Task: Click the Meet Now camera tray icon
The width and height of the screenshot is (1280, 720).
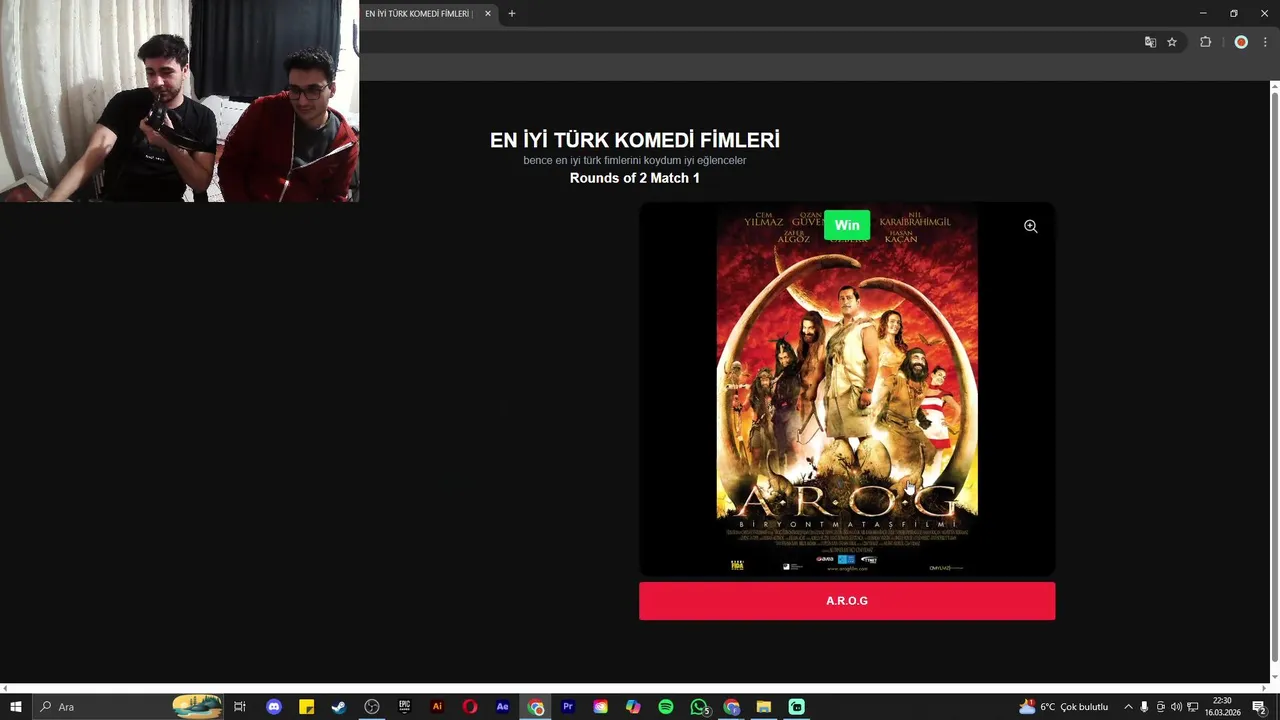Action: tap(1160, 707)
